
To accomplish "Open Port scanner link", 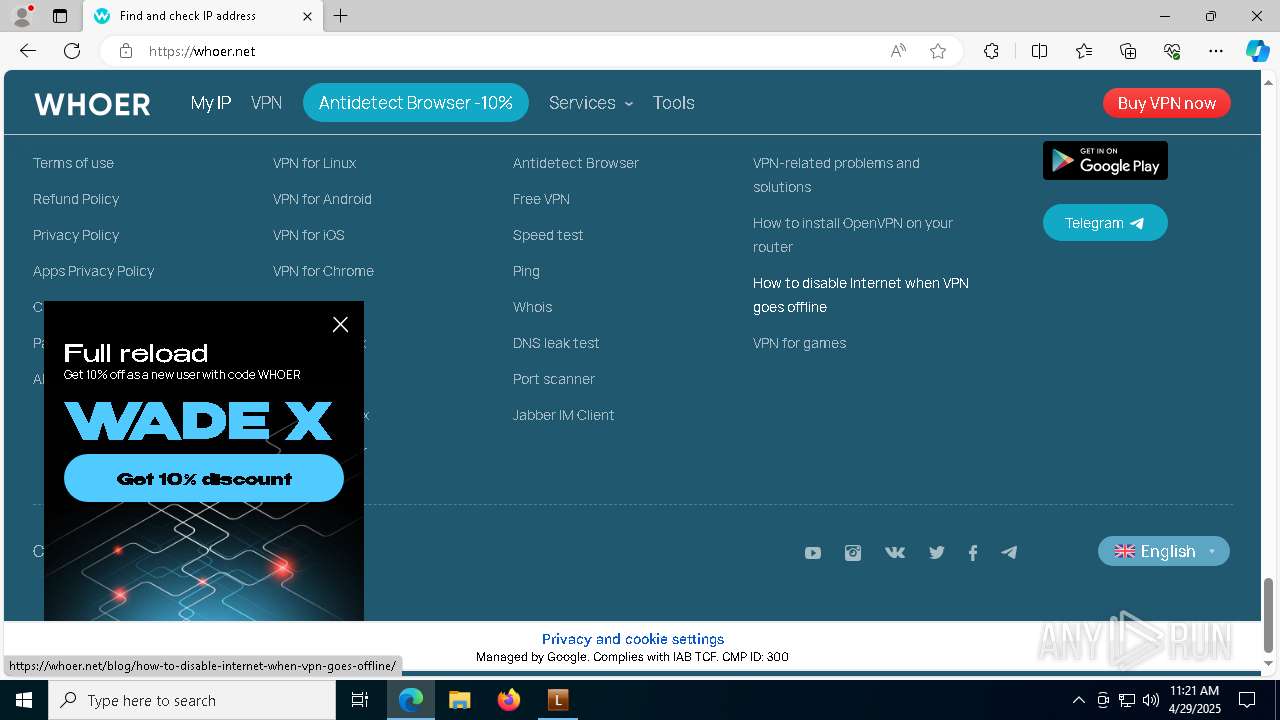I will [x=554, y=379].
